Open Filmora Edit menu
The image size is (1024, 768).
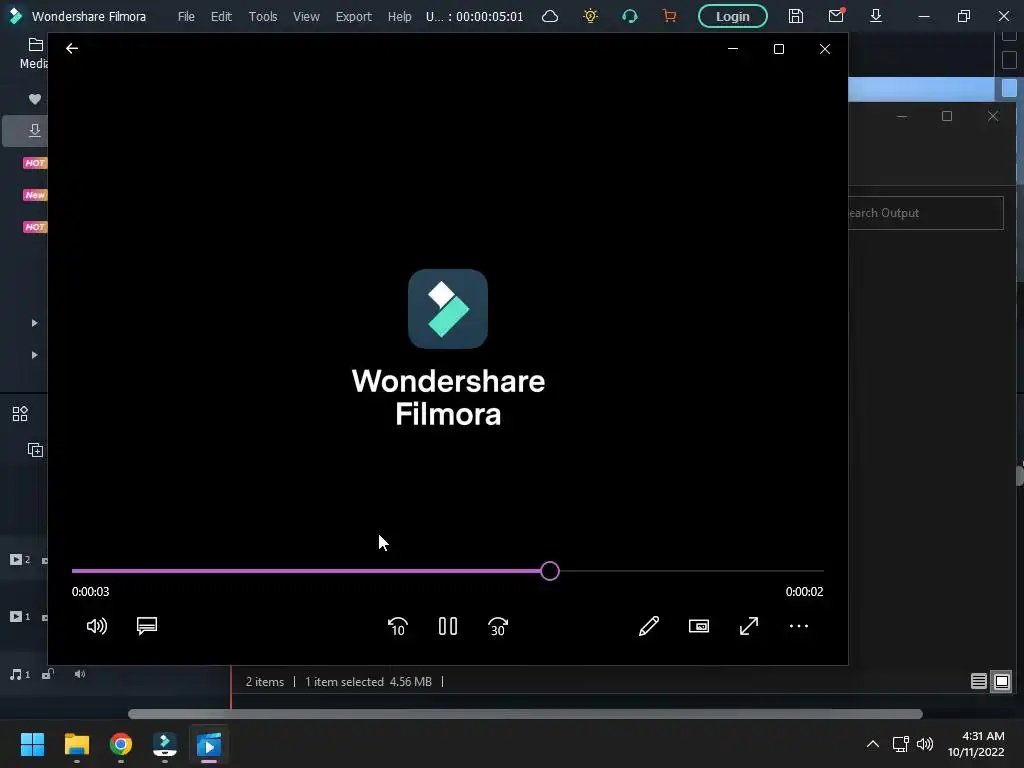coord(221,16)
